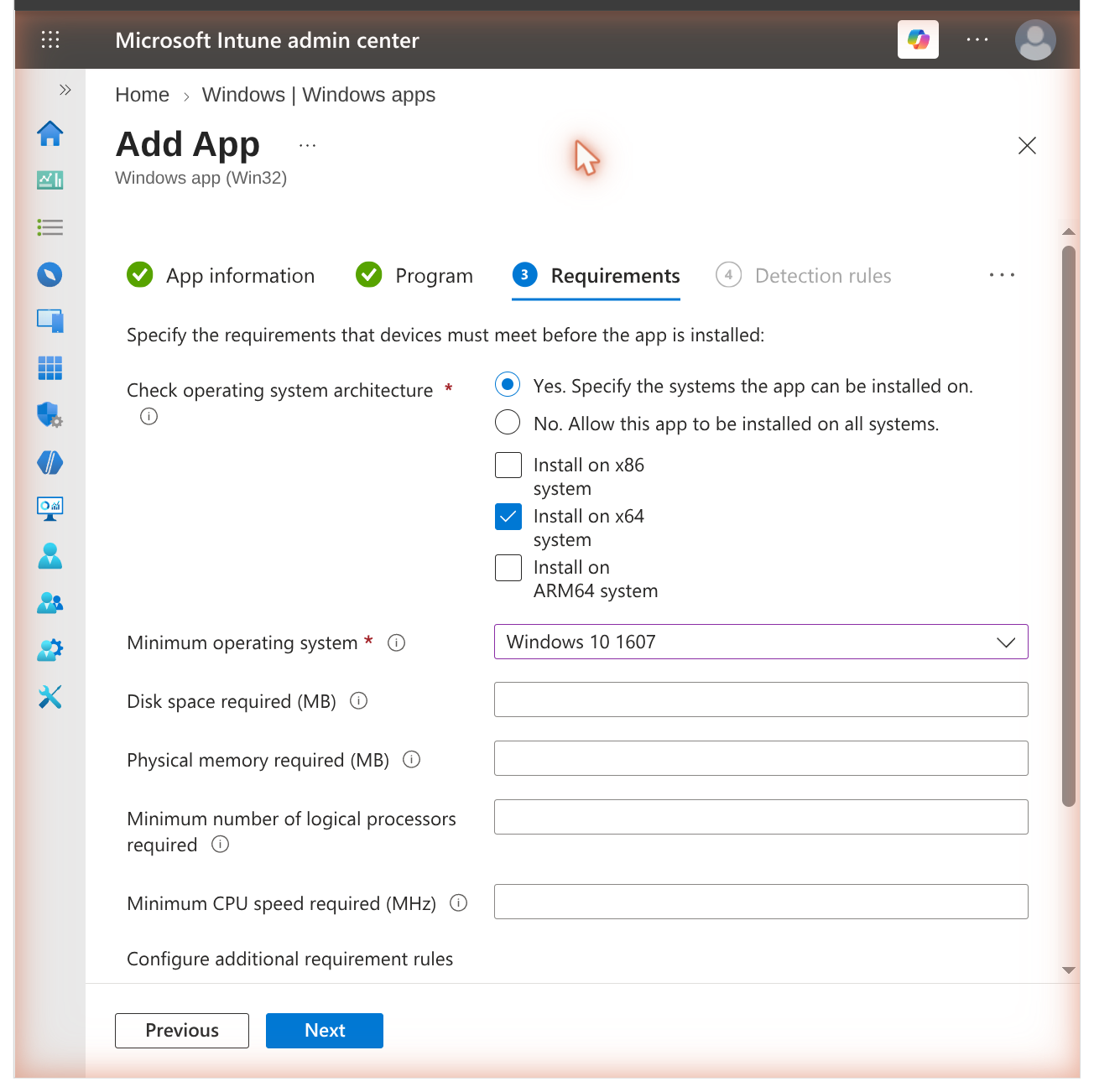Open the header more options ellipsis
The width and height of the screenshot is (1094, 1092).
[977, 39]
